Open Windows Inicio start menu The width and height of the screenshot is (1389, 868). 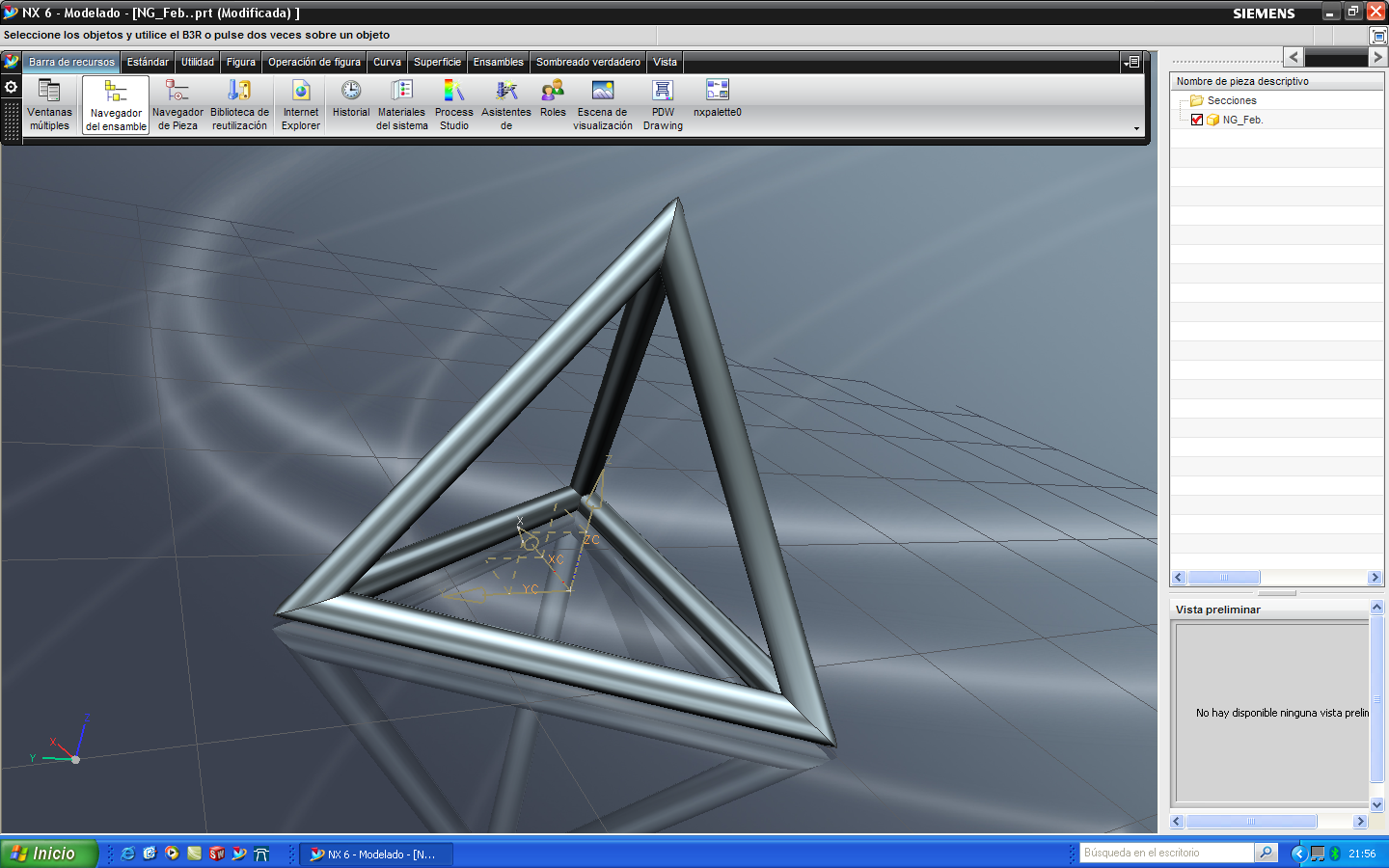click(49, 854)
